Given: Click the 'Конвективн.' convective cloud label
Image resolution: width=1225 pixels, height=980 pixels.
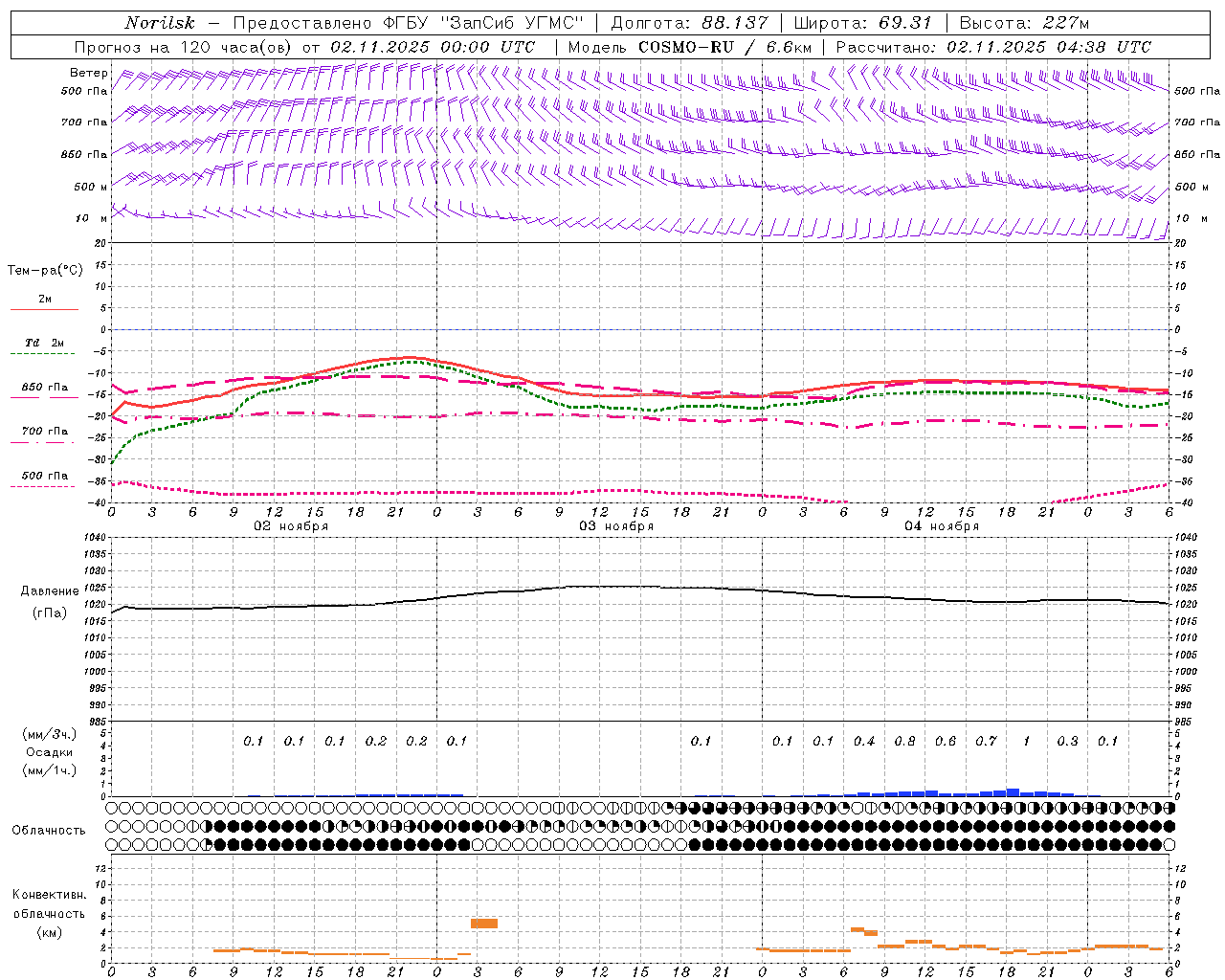Looking at the screenshot, I should [49, 895].
